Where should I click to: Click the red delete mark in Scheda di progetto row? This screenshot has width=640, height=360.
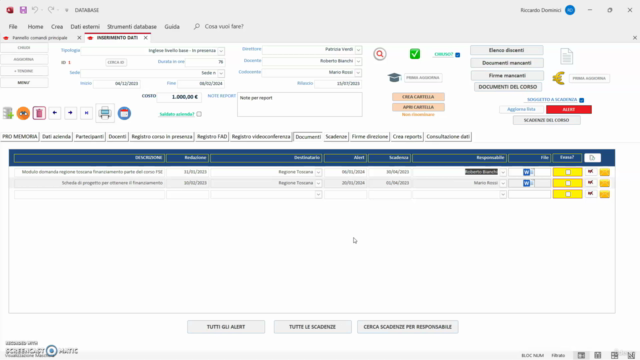[x=591, y=183]
